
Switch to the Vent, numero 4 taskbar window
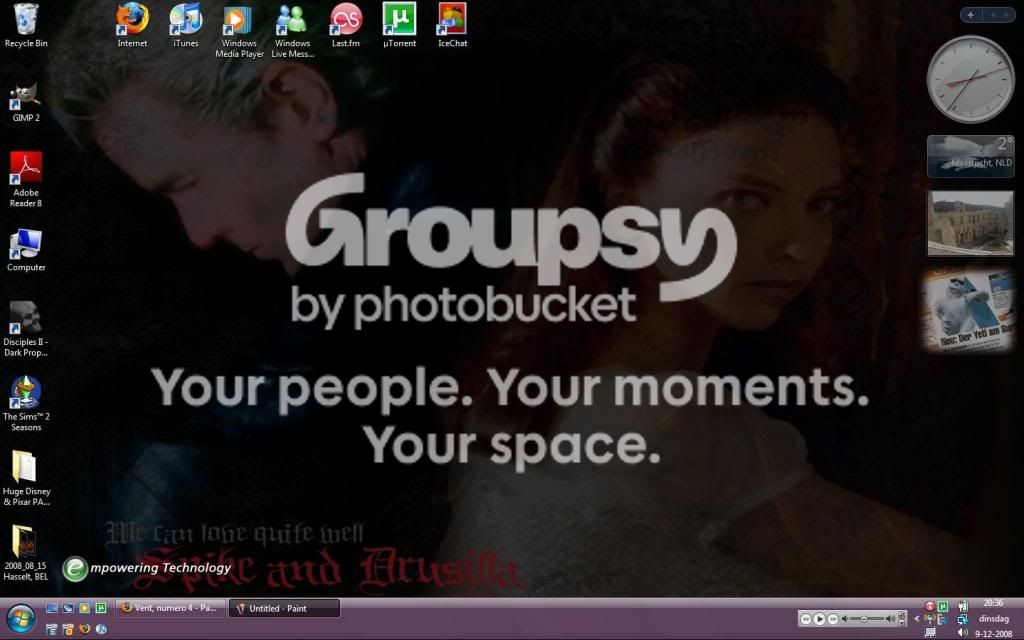pos(171,608)
